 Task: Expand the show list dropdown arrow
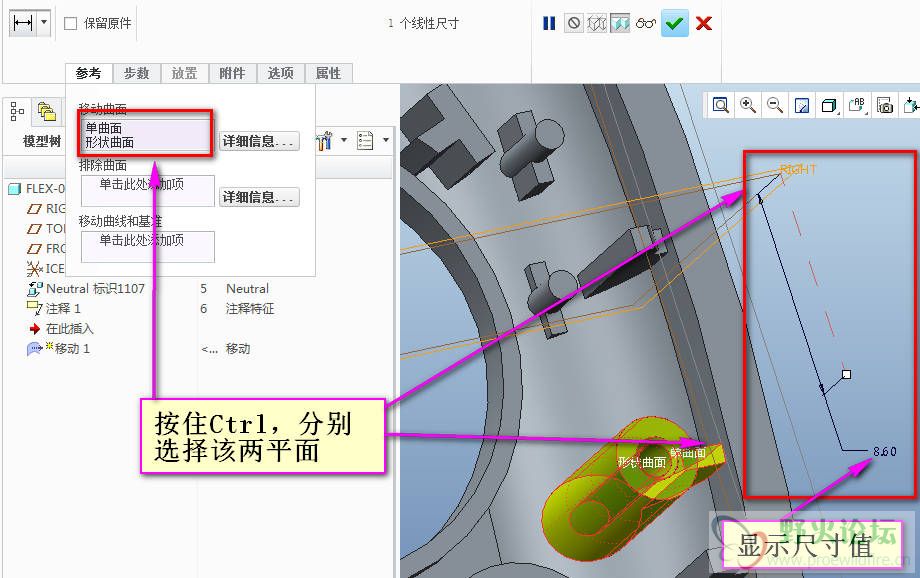tap(385, 140)
